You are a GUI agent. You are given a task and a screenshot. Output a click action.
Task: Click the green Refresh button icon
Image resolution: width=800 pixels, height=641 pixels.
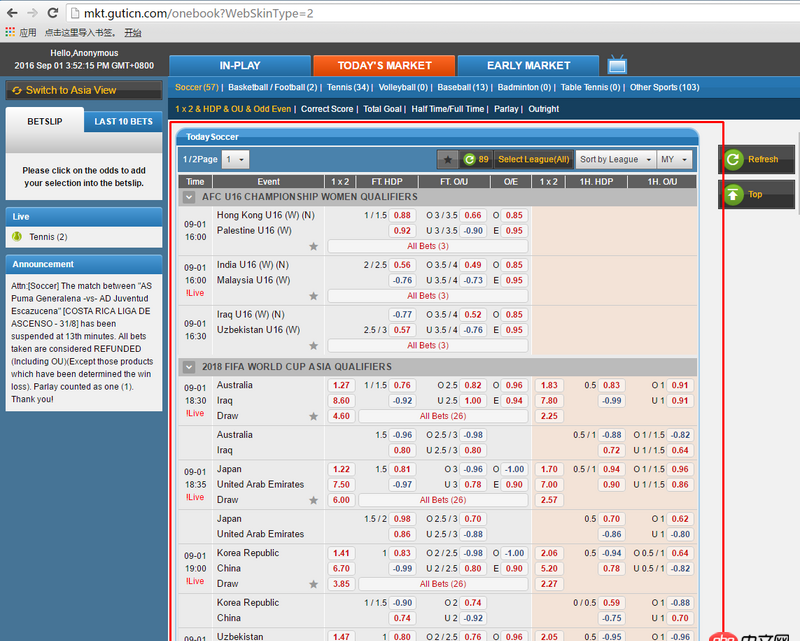point(733,159)
